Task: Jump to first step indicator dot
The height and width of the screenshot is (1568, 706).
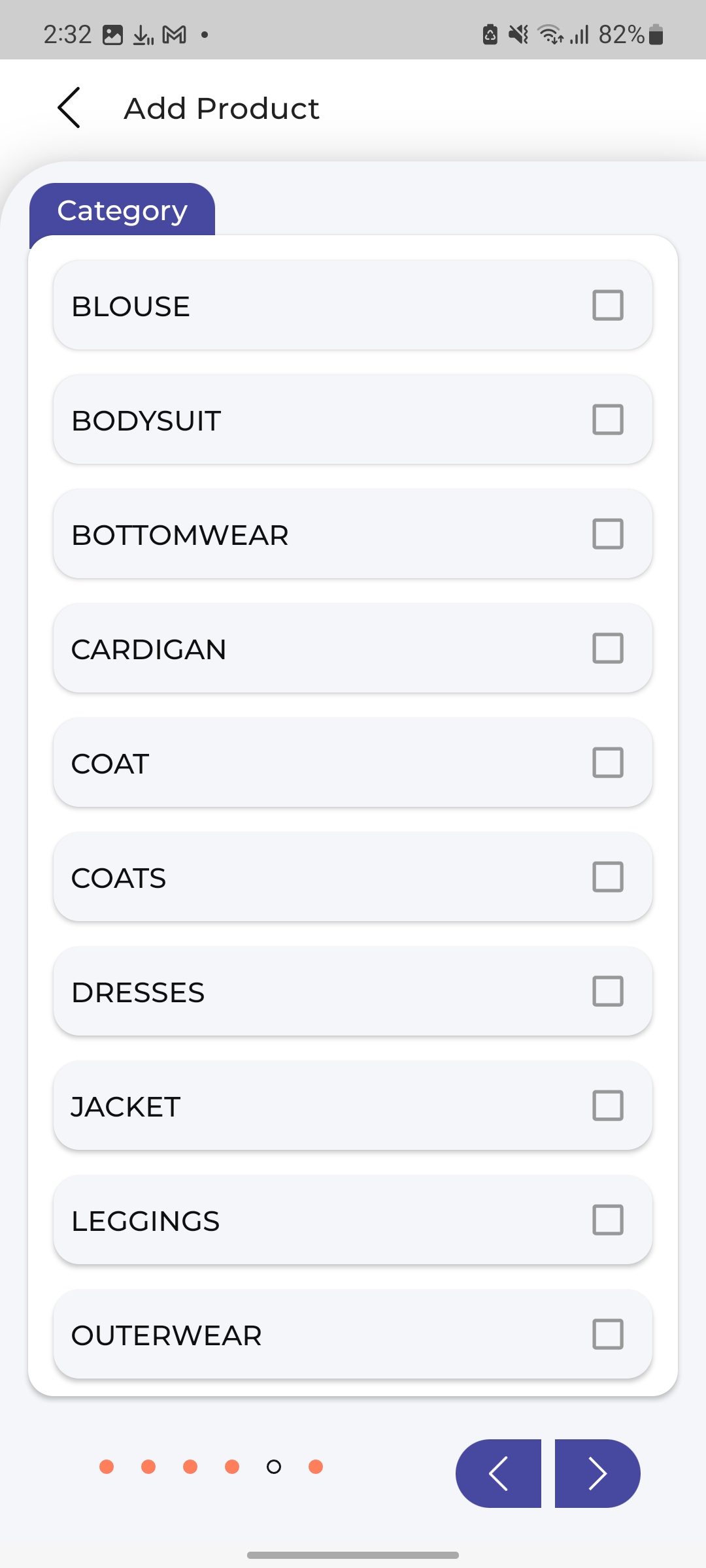Action: click(107, 1467)
